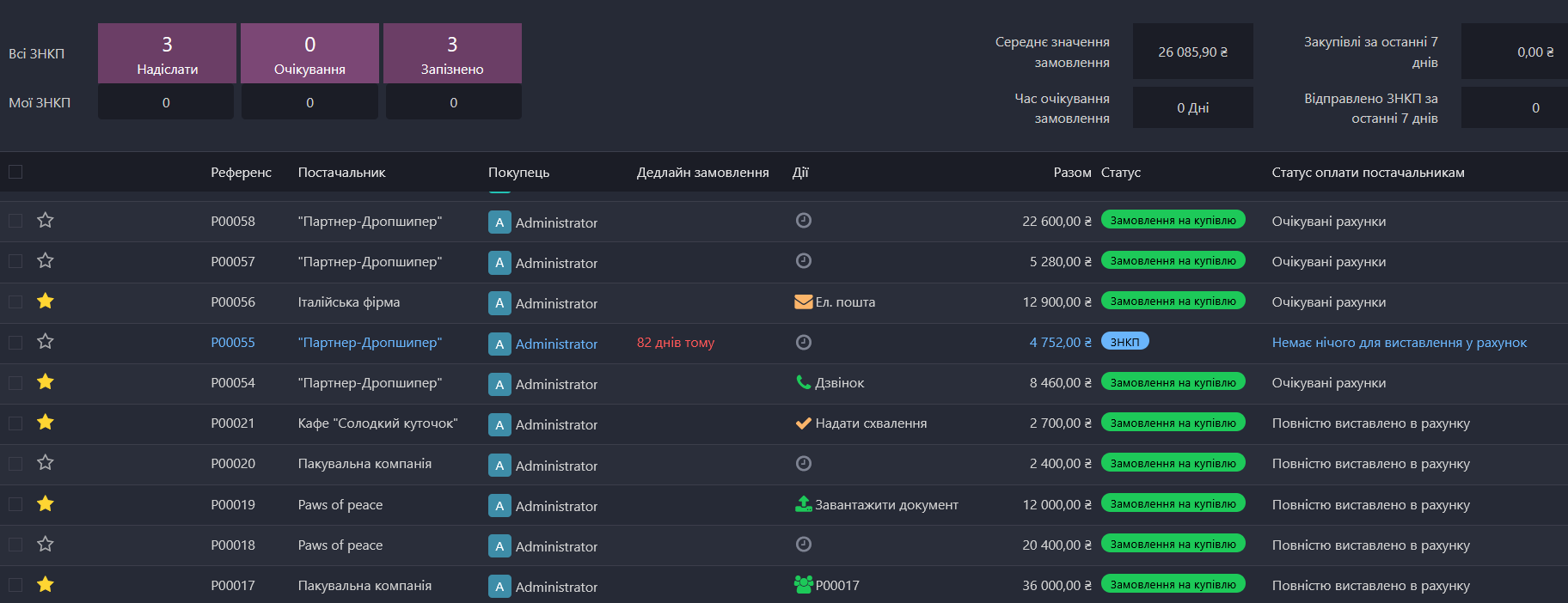1568x603 pixels.
Task: Click the approval checkmark icon for P00021
Action: [x=803, y=423]
